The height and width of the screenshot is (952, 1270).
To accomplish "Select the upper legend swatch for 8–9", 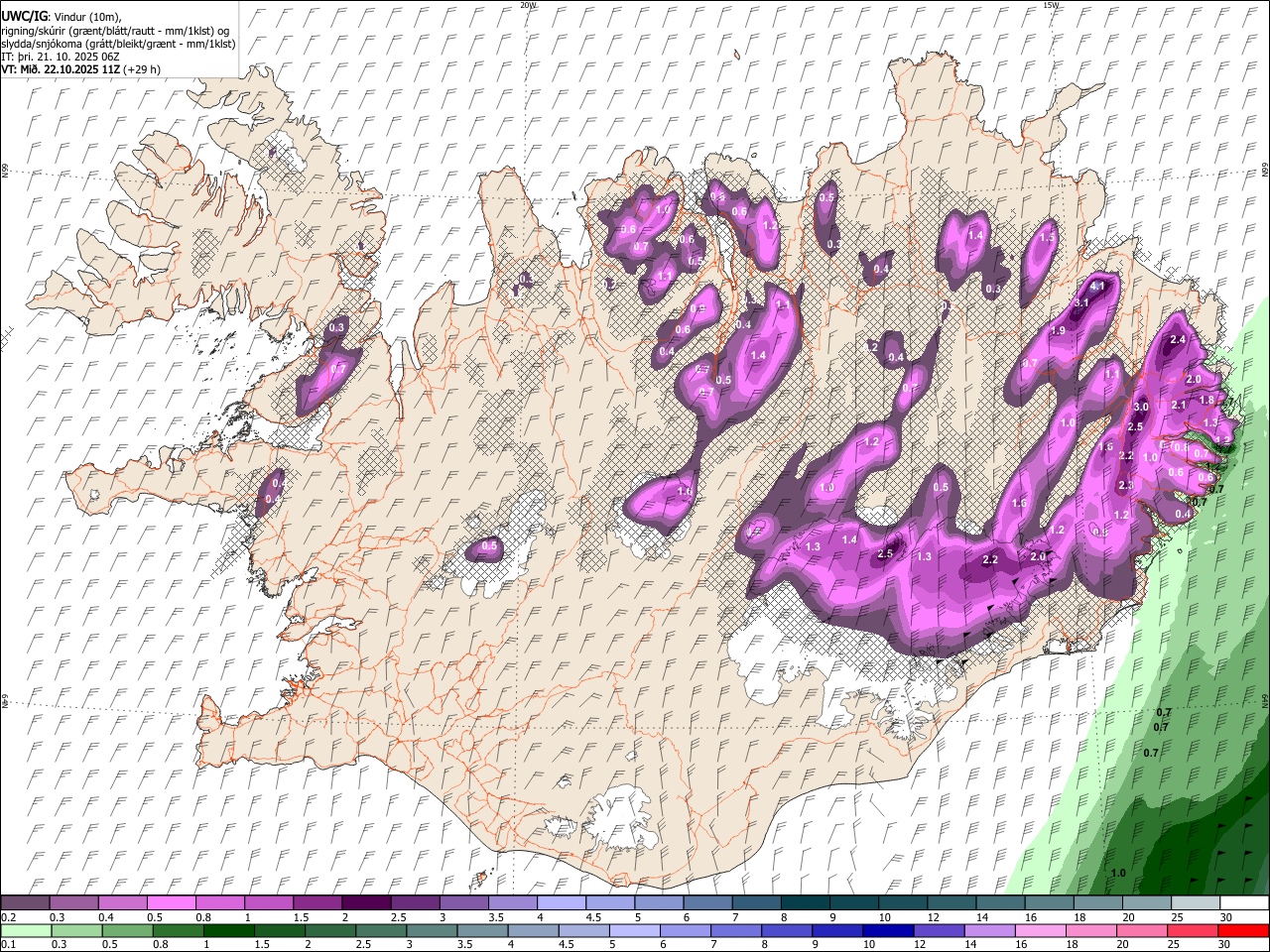I will pyautogui.click(x=805, y=903).
